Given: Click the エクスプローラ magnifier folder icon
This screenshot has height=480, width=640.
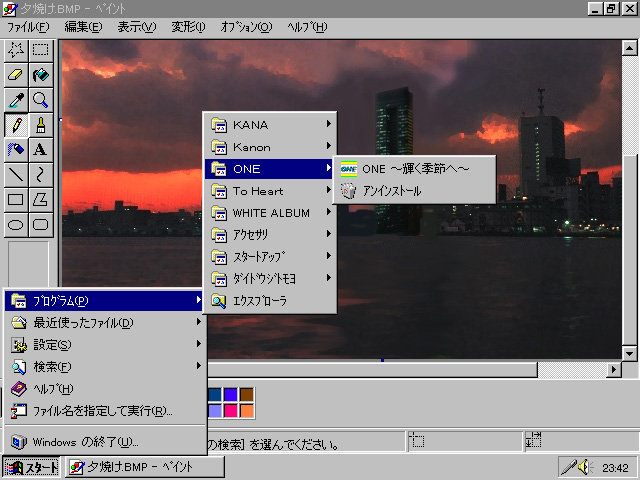Looking at the screenshot, I should [219, 301].
